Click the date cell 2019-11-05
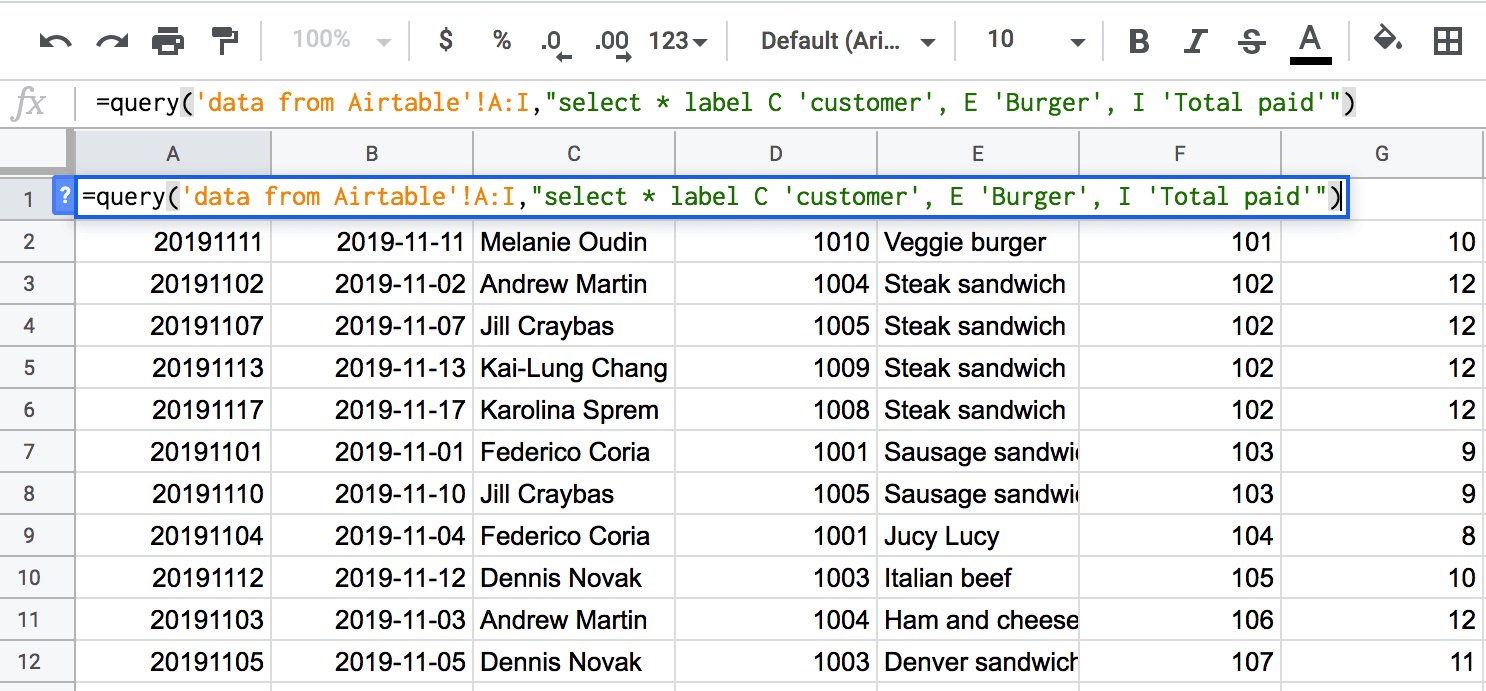Image resolution: width=1486 pixels, height=691 pixels. pyautogui.click(x=372, y=662)
